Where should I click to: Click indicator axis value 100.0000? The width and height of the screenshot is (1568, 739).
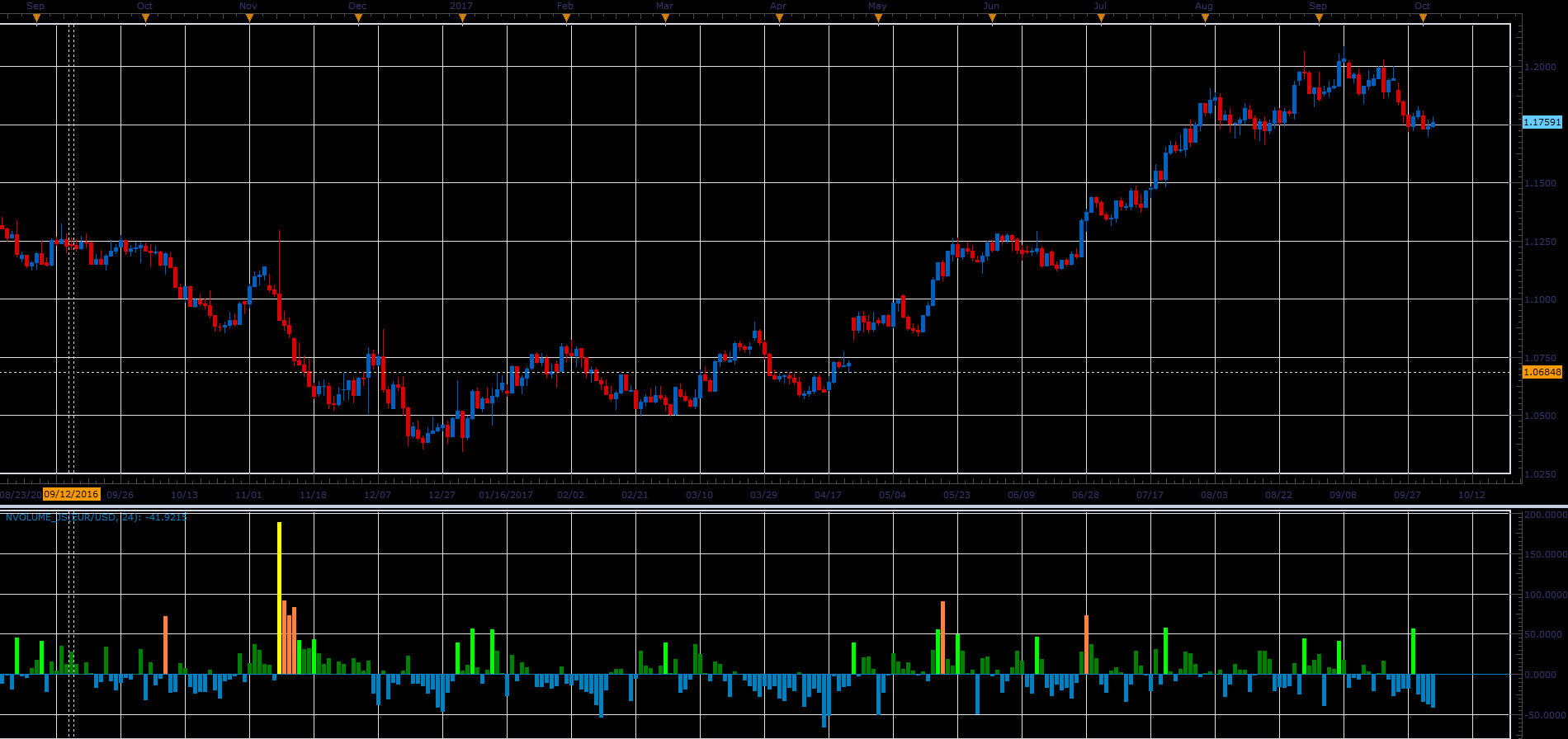click(x=1544, y=595)
